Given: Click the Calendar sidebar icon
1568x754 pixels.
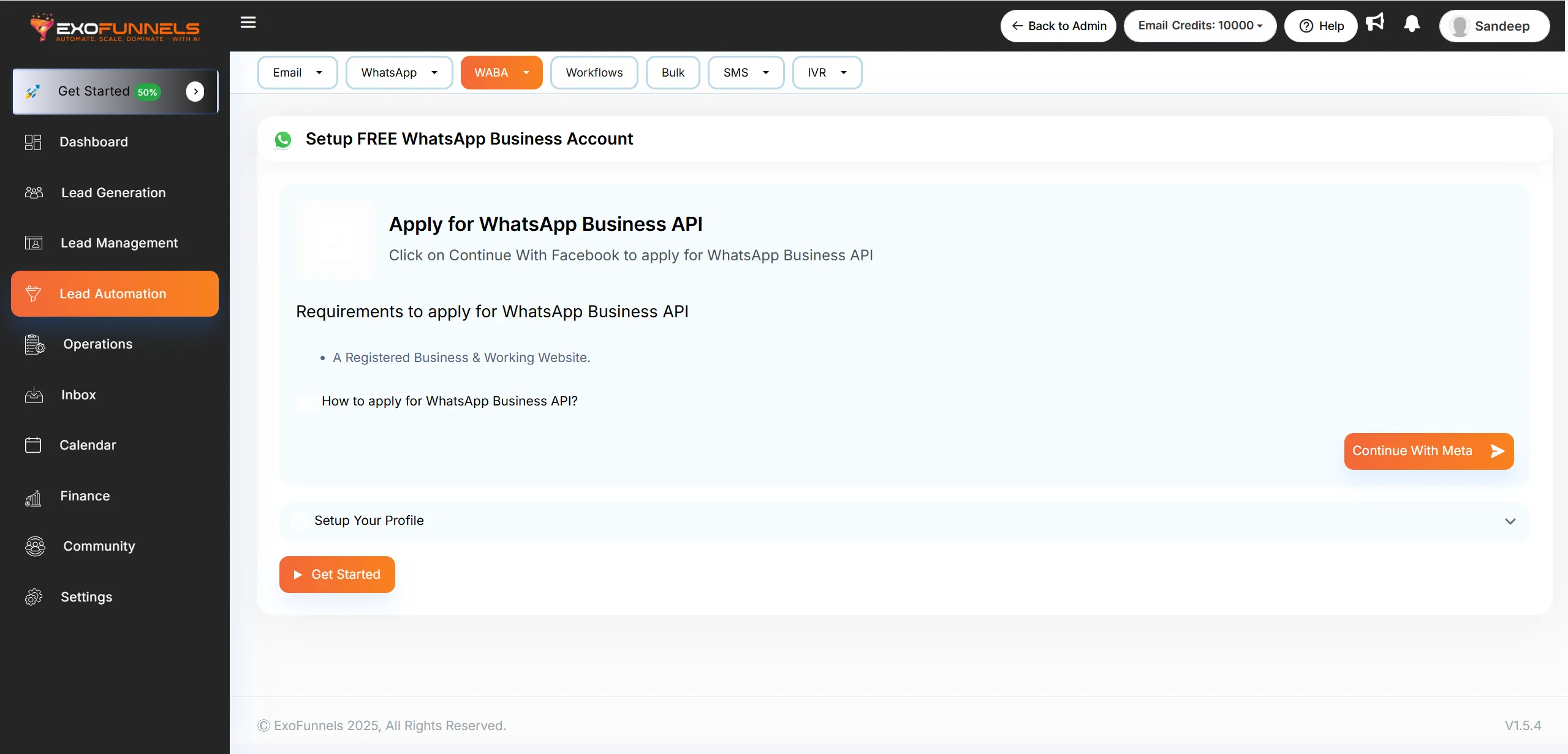Looking at the screenshot, I should click(33, 445).
